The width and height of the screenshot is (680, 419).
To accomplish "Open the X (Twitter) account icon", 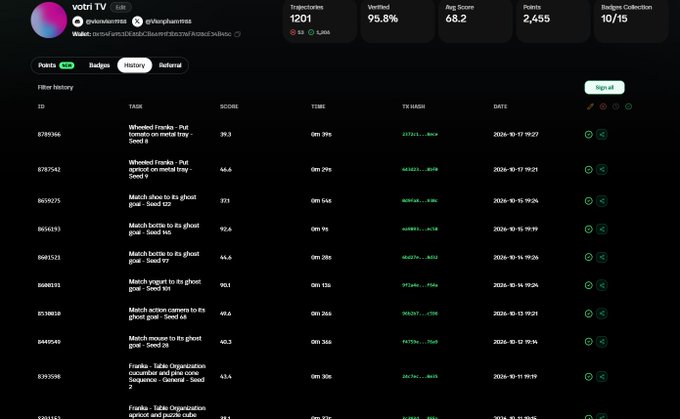I will pyautogui.click(x=137, y=21).
